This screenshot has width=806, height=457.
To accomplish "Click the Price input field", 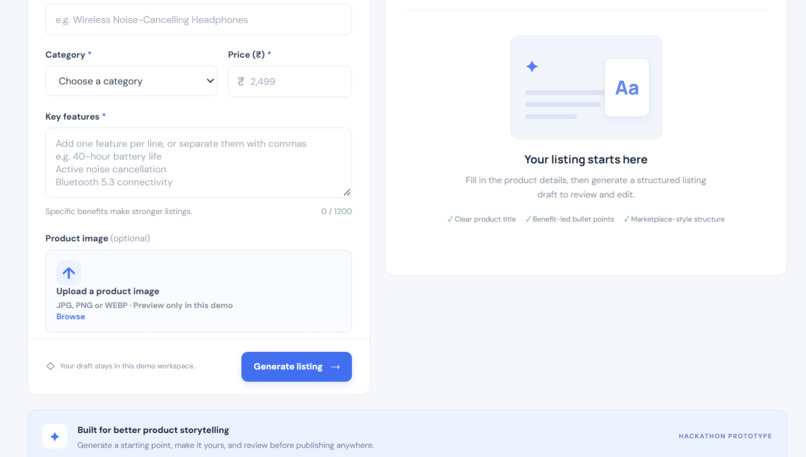I will pos(290,81).
